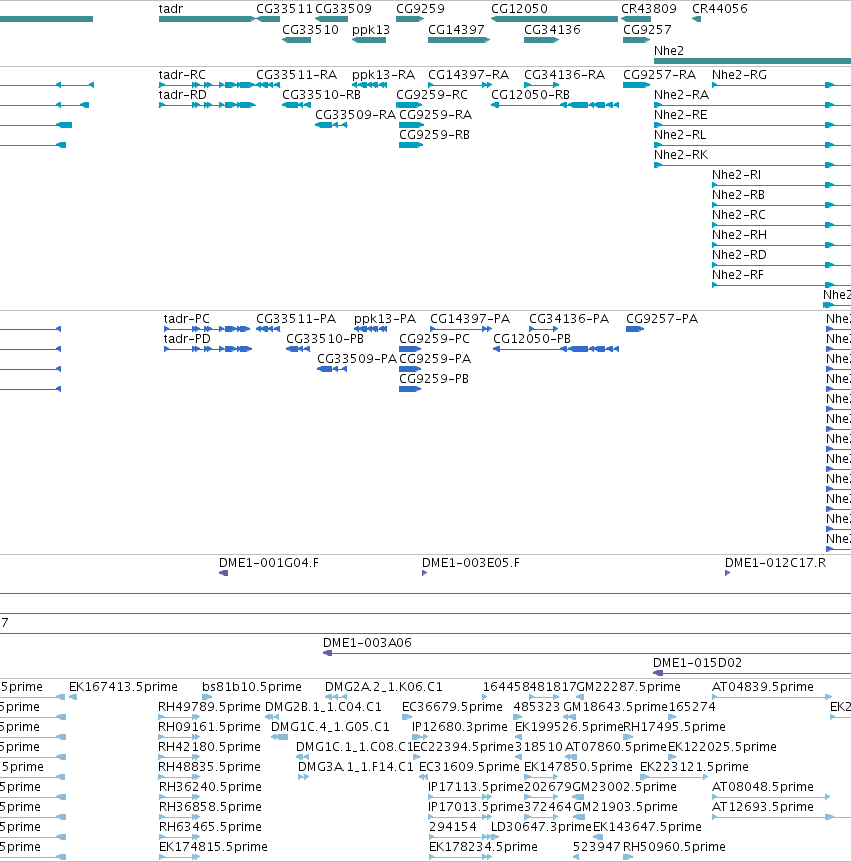Open the CG33511-RA transcript label
Viewport: 851px width, 862px height.
[296, 75]
